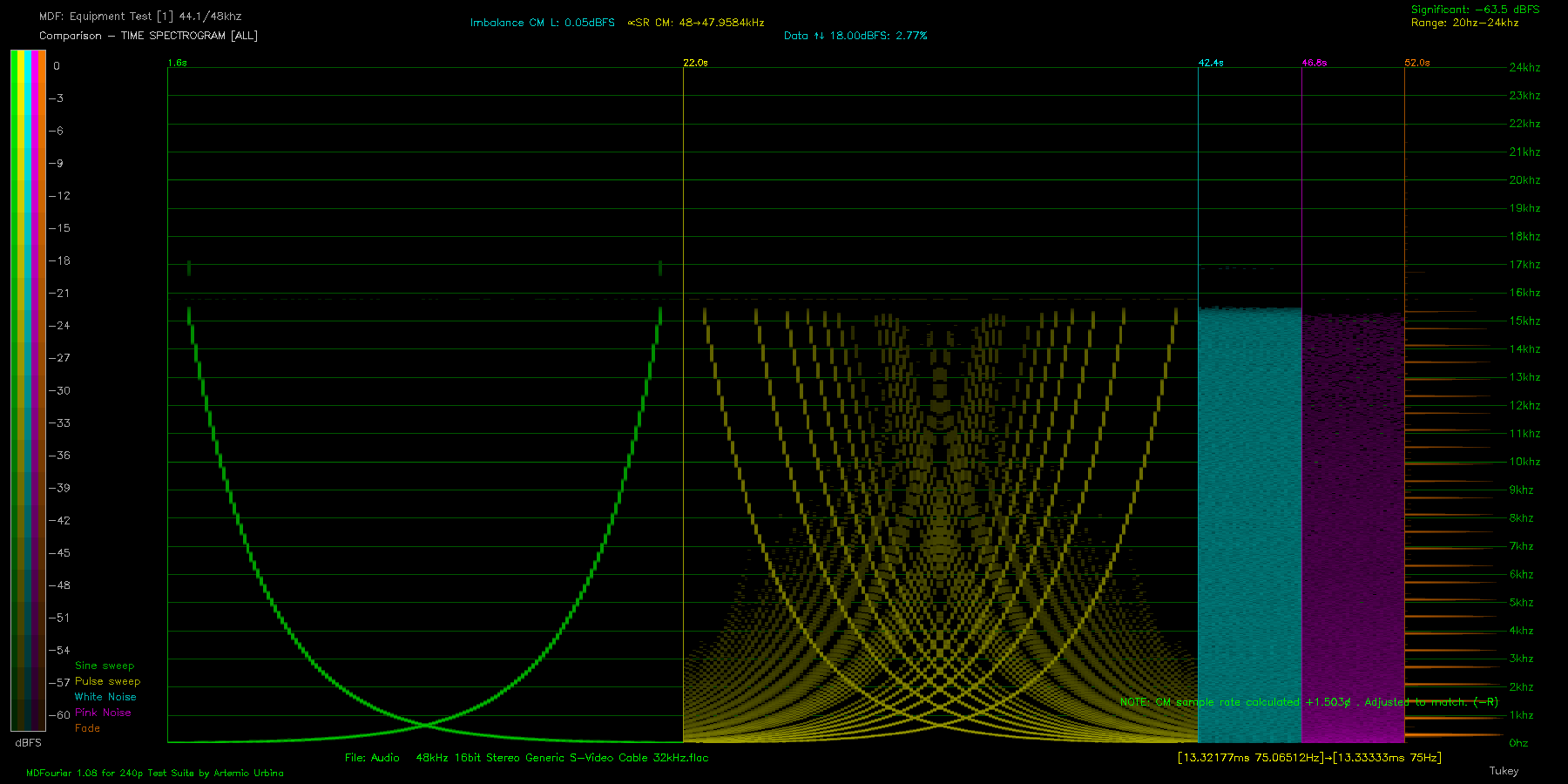This screenshot has height=784, width=1568.
Task: Click the 'Imbalance CM L: 0.05dBFS' readout
Action: point(542,23)
